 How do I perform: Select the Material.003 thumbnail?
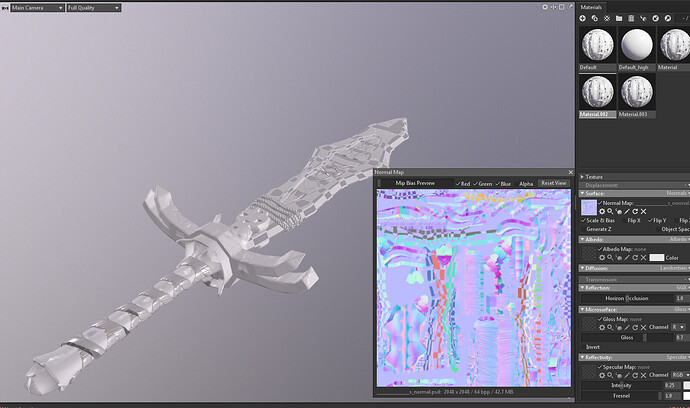tap(636, 92)
